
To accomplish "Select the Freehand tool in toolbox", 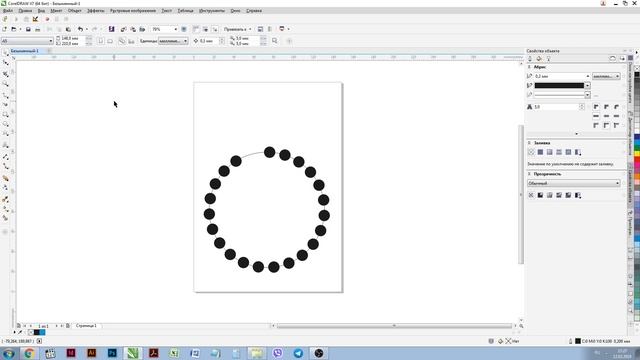I will (x=6, y=95).
